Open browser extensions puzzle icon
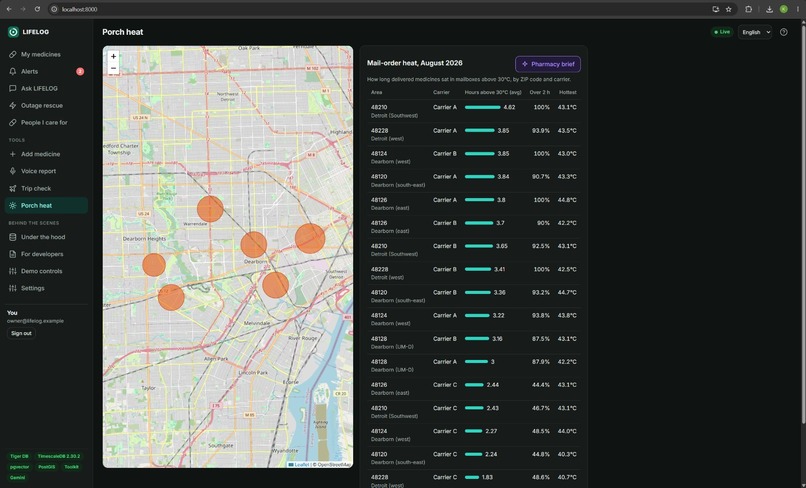Image resolution: width=806 pixels, height=488 pixels. 748,9
